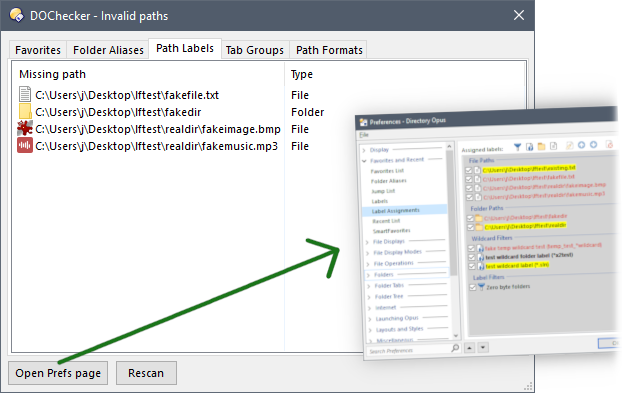
Task: Expand the Launching Opus category
Action: tap(370, 319)
